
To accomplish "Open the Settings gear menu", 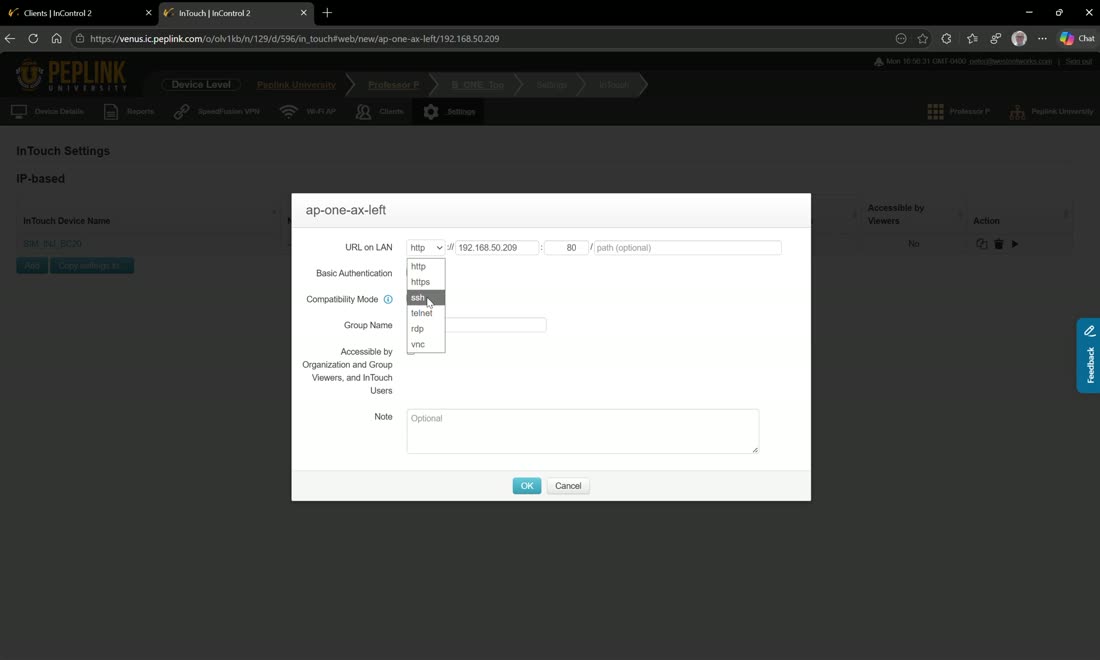I will click(450, 112).
